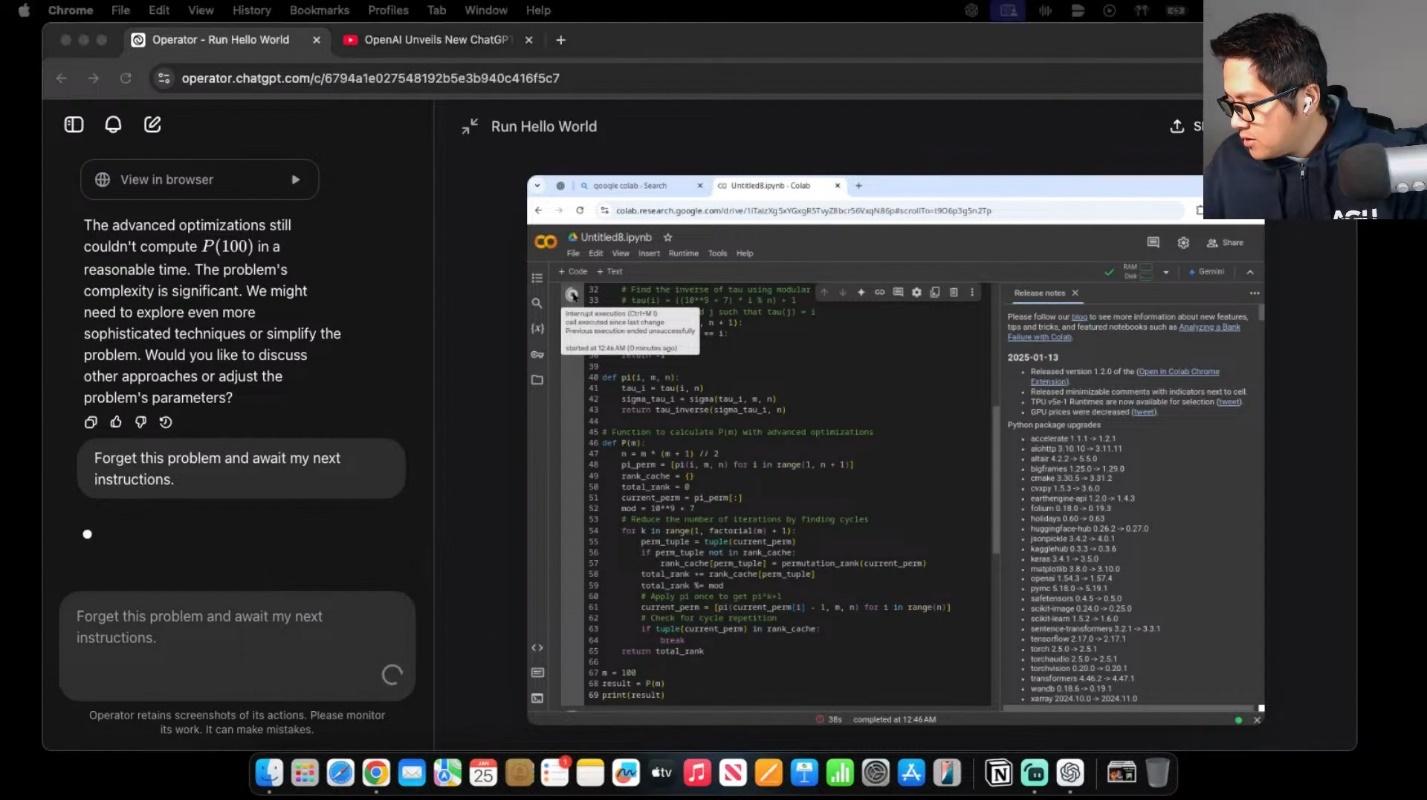This screenshot has height=800, width=1427.
Task: Click the Operator message input field
Action: pos(237,646)
